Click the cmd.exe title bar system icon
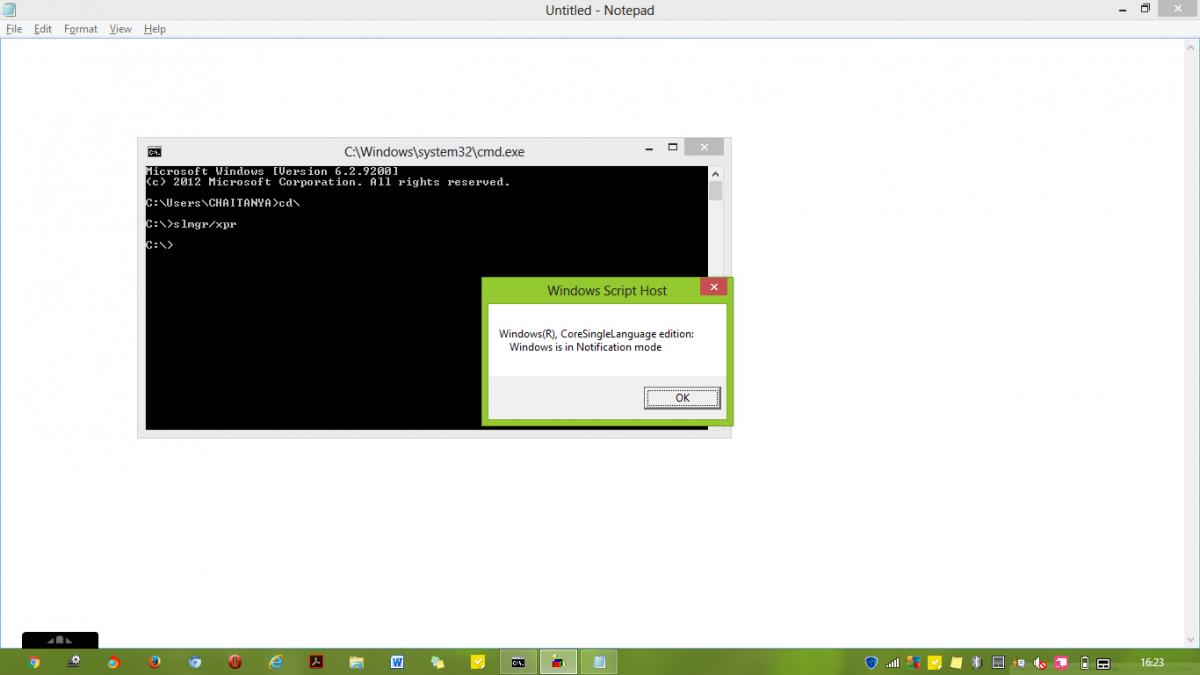Image resolution: width=1200 pixels, height=675 pixels. point(154,152)
